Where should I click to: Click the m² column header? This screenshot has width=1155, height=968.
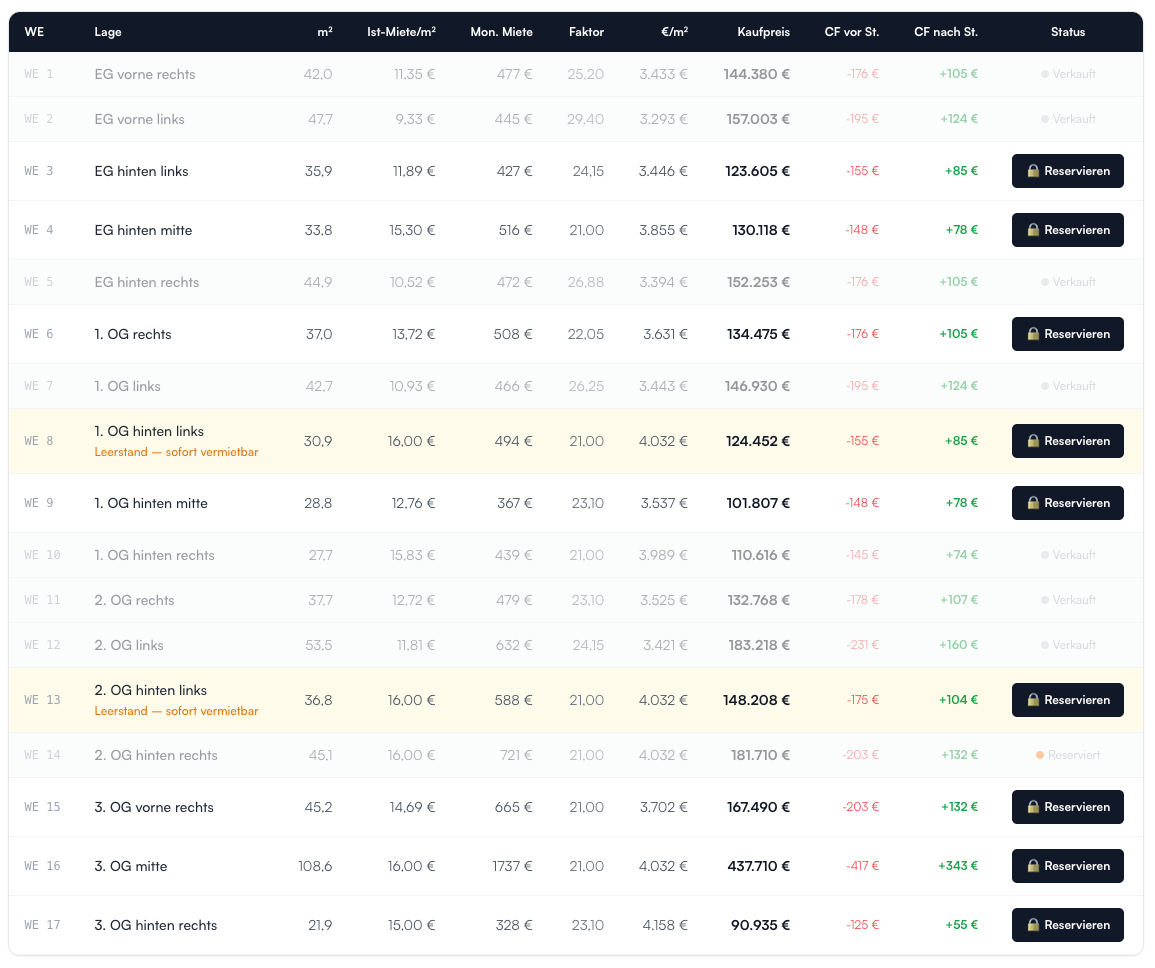[325, 32]
